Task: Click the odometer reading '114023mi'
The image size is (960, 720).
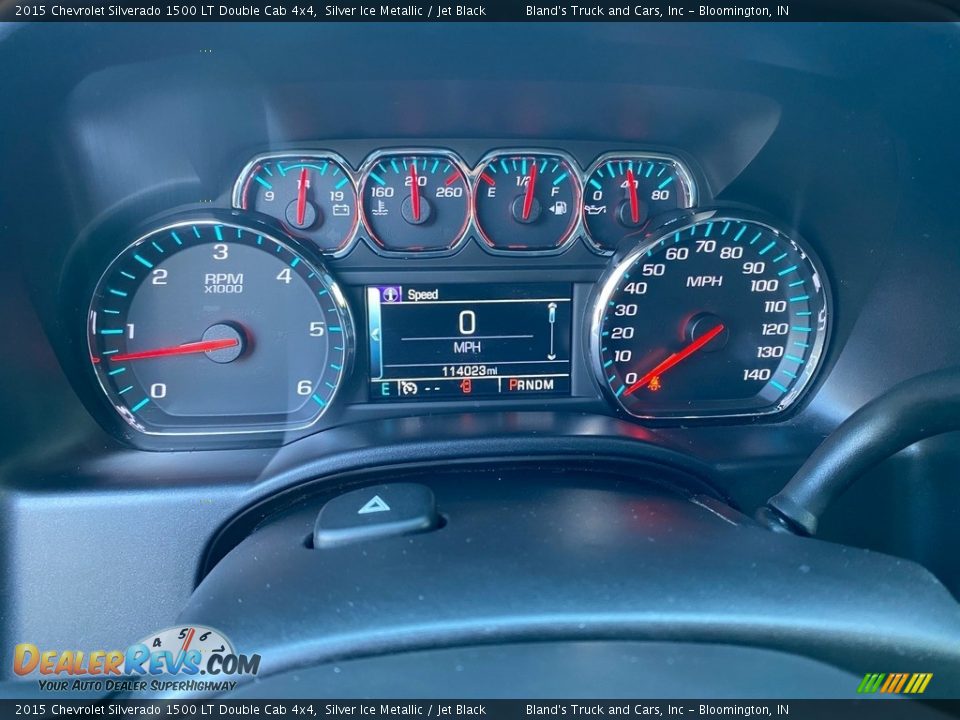Action: click(470, 371)
